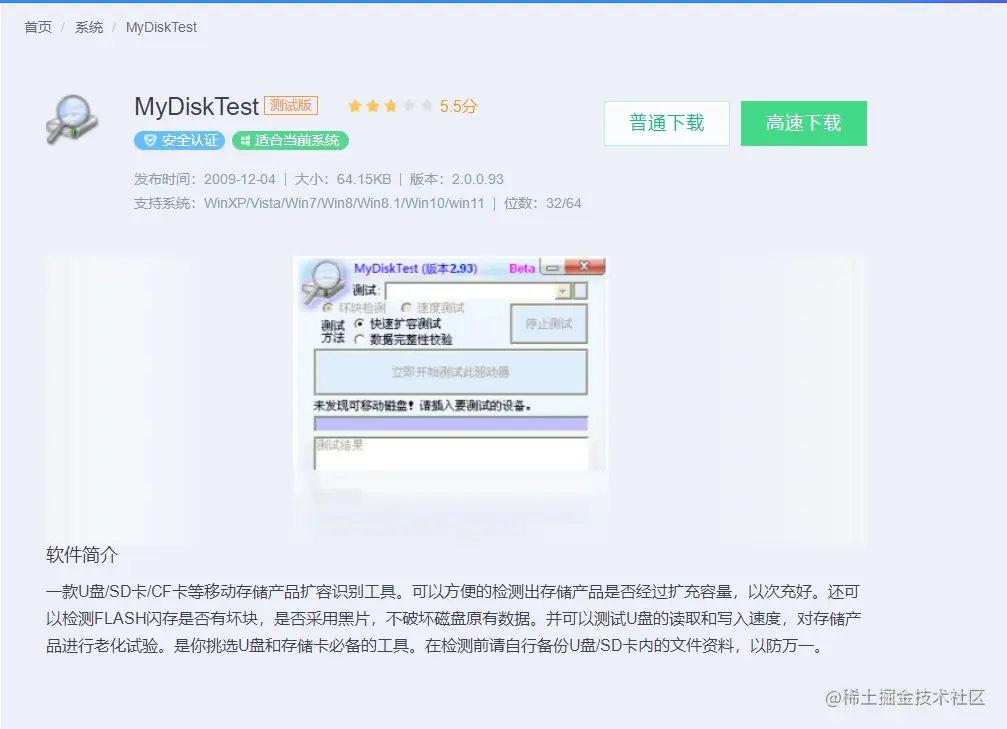This screenshot has width=1007, height=729.
Task: Click the magnifier icon in the MyDiskTest window
Action: point(324,281)
